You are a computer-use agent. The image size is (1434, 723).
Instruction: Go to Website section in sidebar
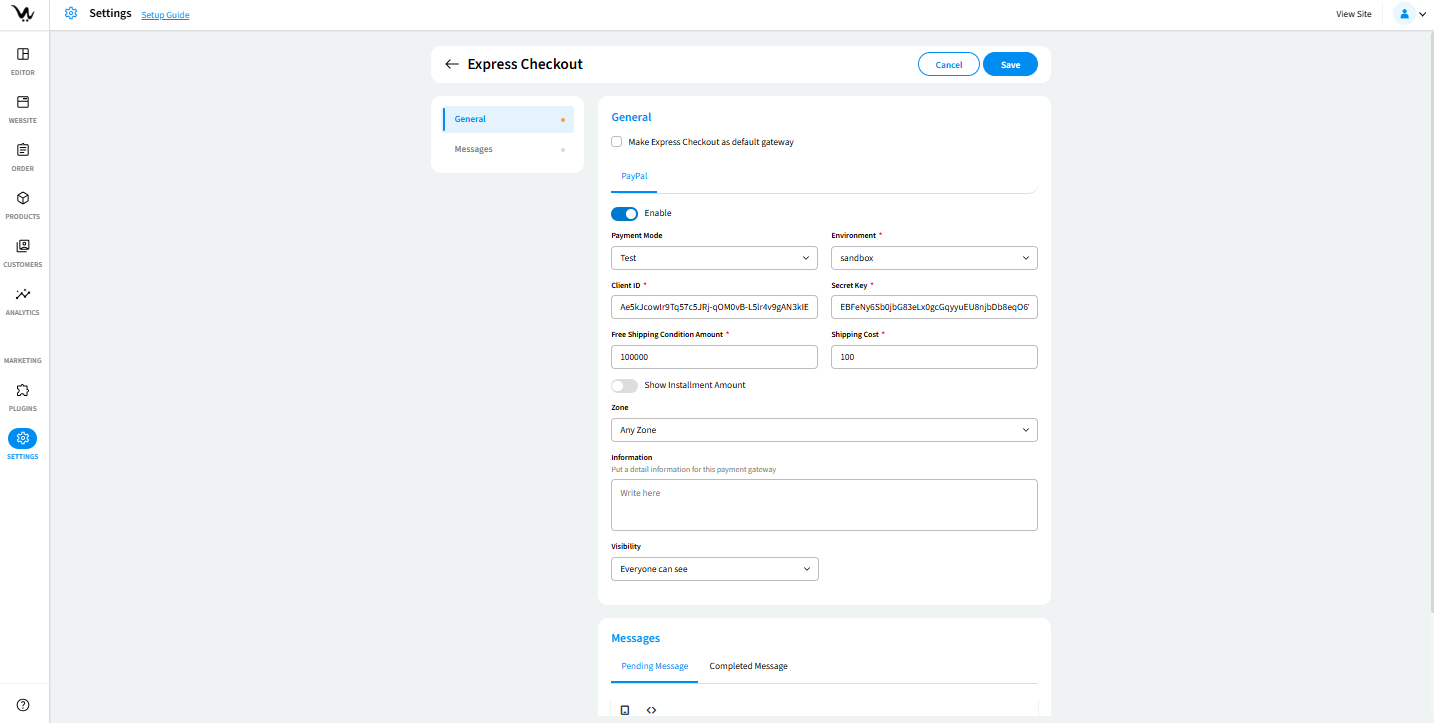[23, 103]
